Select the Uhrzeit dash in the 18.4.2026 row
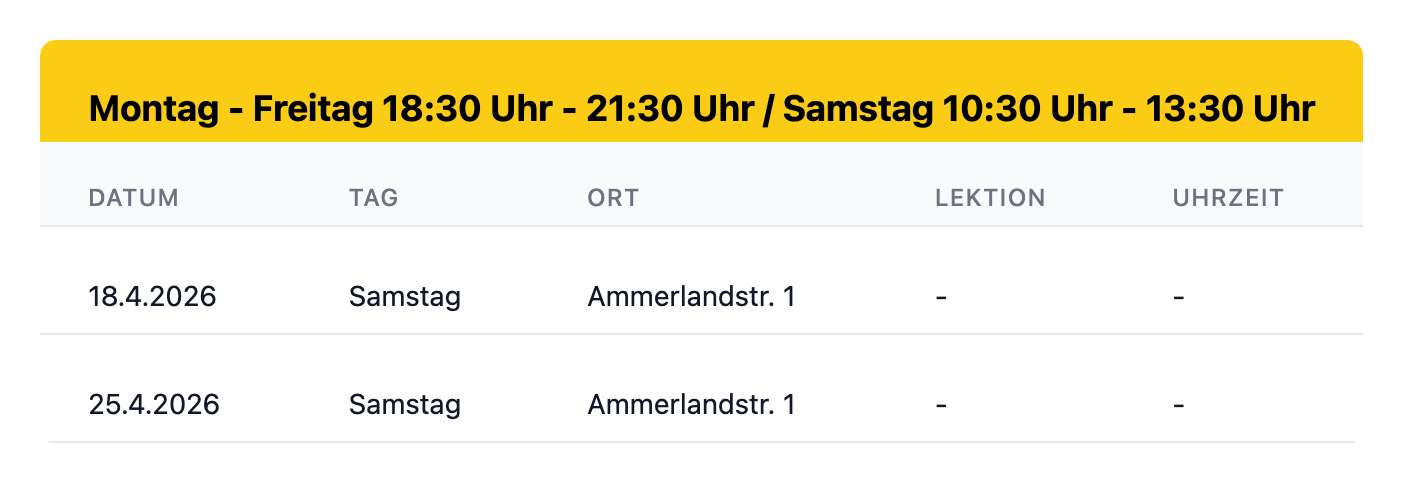 (x=1179, y=298)
